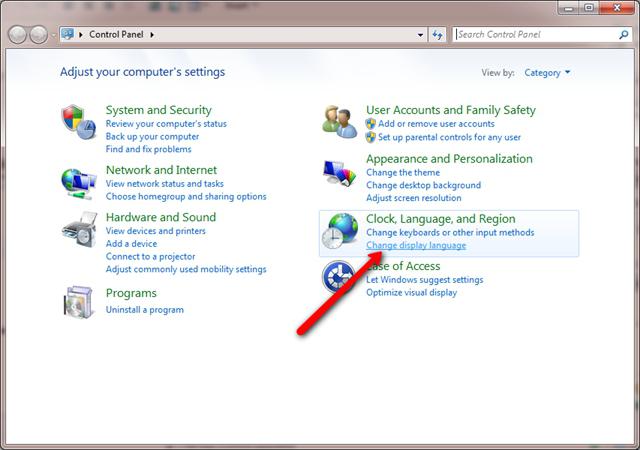Click Let Windows suggest settings
Screen dimensions: 640x450
[424, 280]
